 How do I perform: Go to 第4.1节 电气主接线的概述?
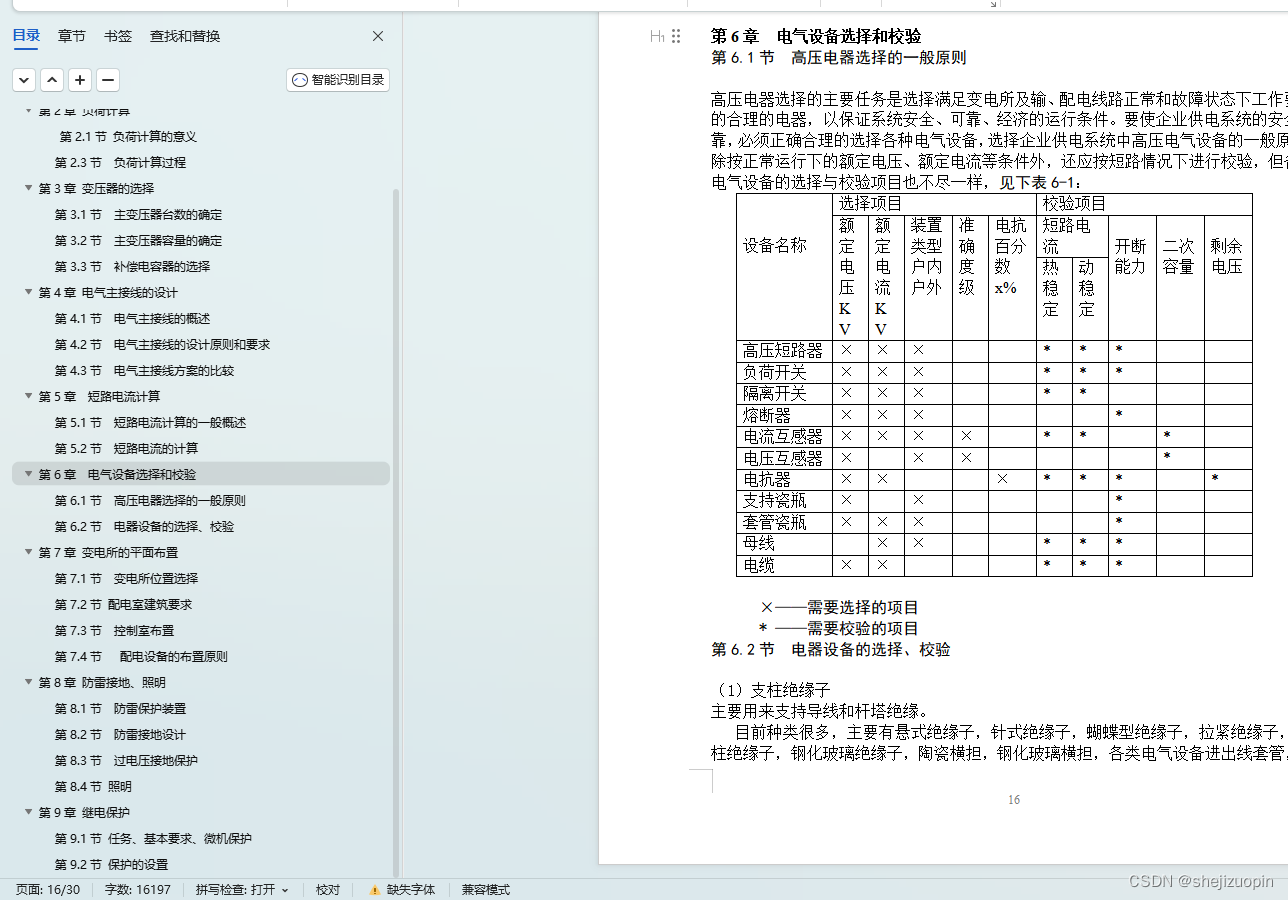click(x=132, y=318)
